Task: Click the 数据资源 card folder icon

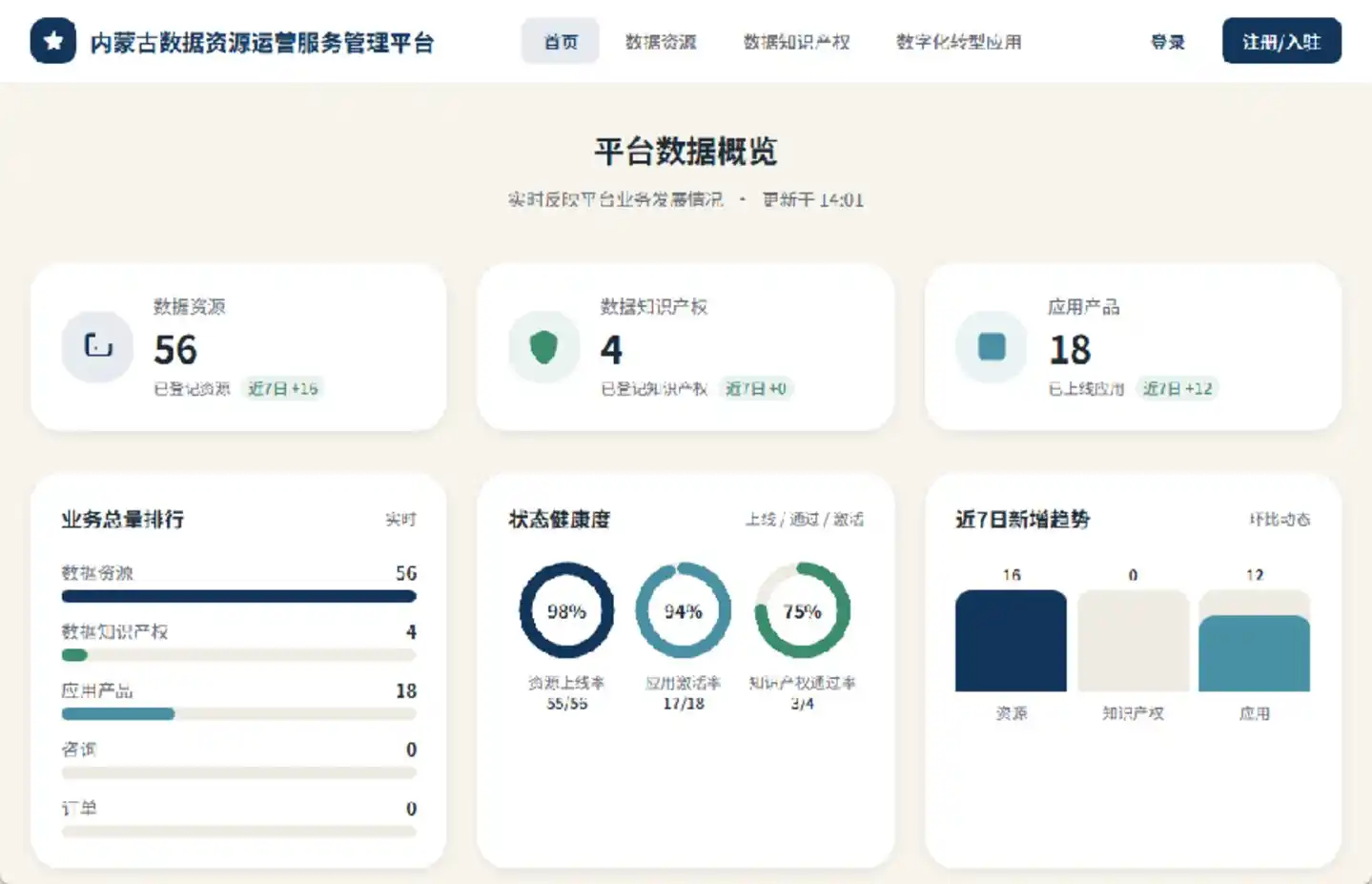Action: [97, 346]
